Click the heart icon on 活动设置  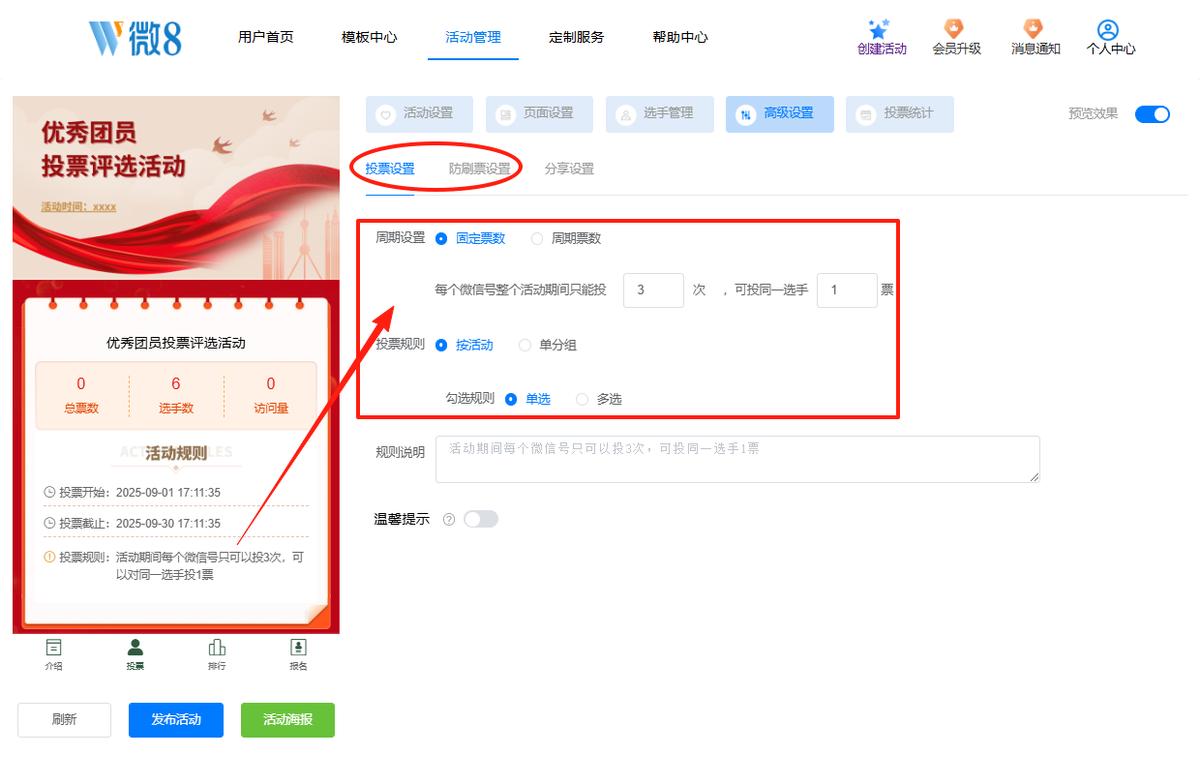pos(385,115)
